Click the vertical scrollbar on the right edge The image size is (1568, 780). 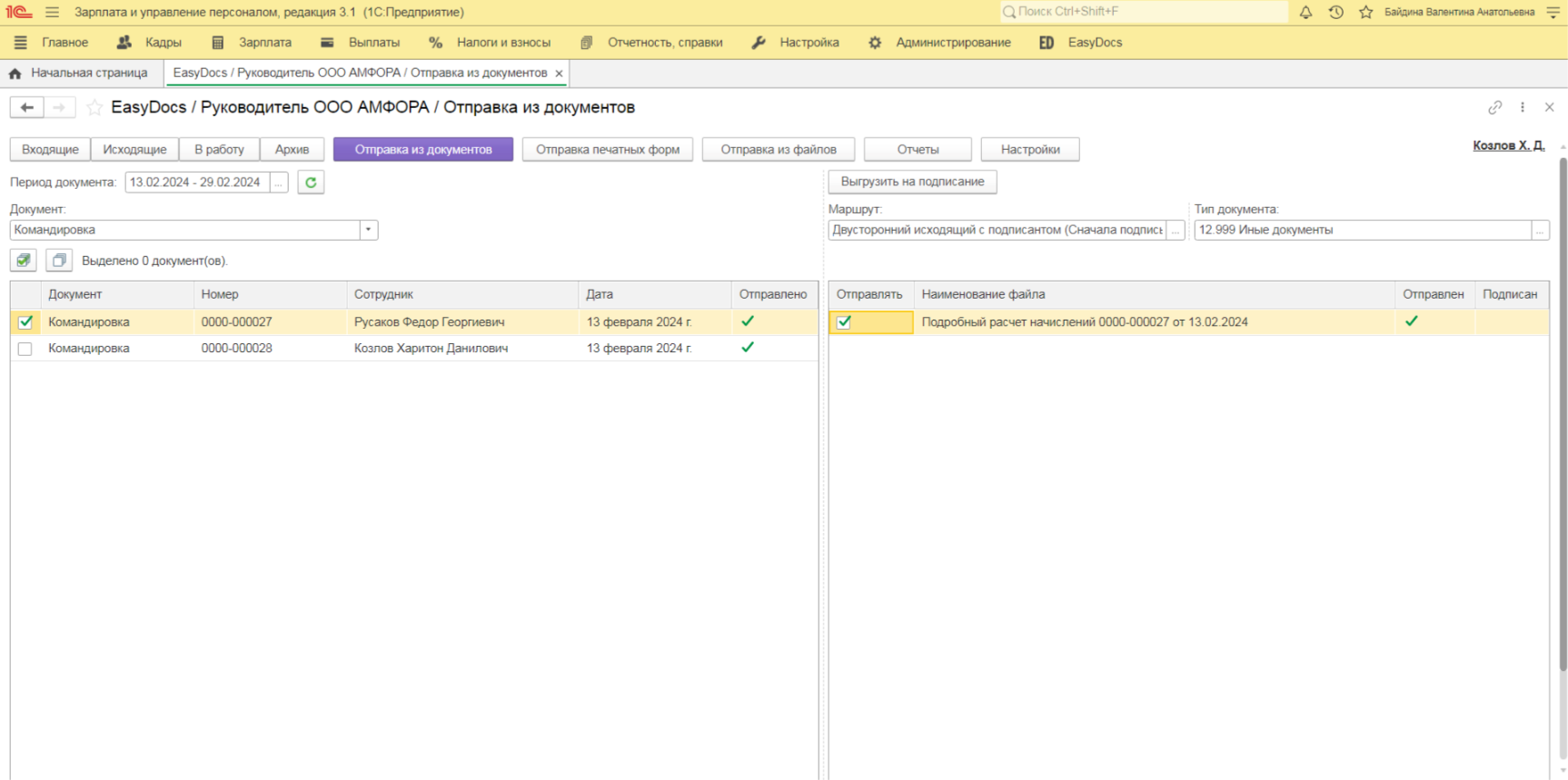pos(1563,413)
